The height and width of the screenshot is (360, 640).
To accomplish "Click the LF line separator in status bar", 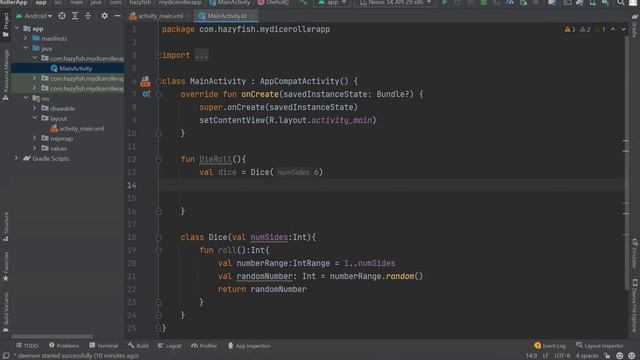I will 546,356.
